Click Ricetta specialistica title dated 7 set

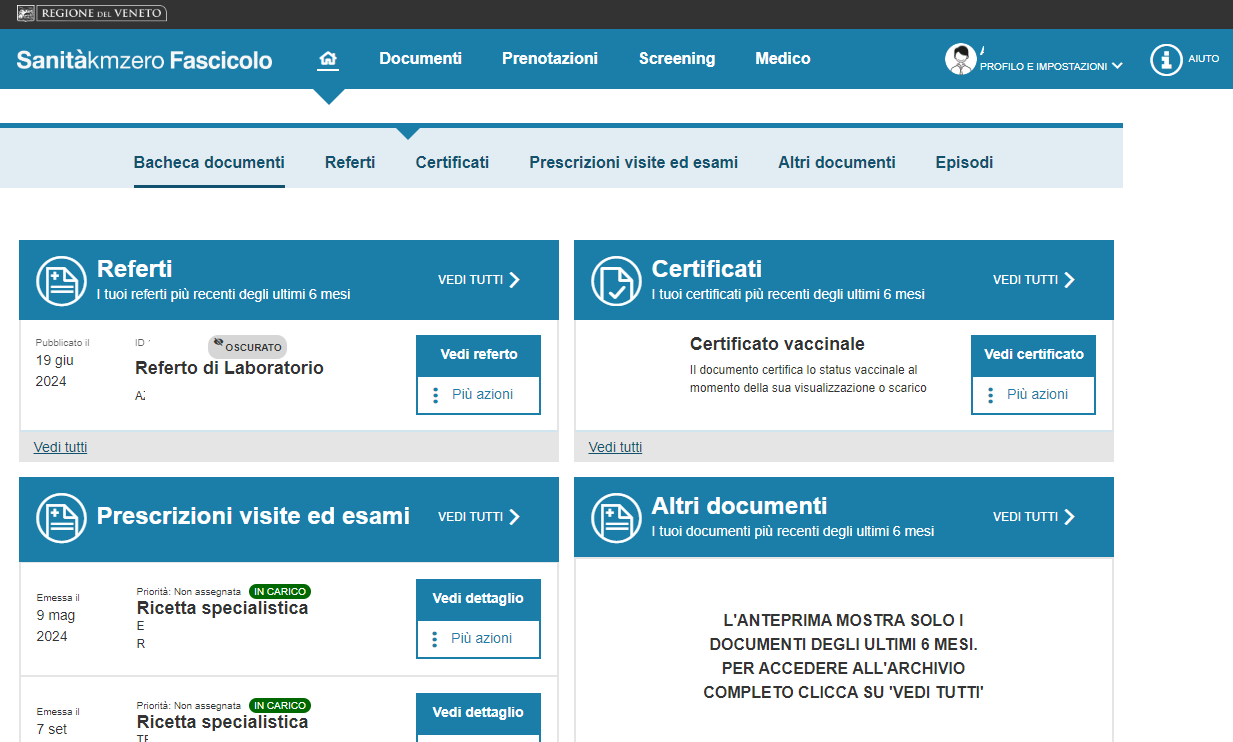point(222,722)
